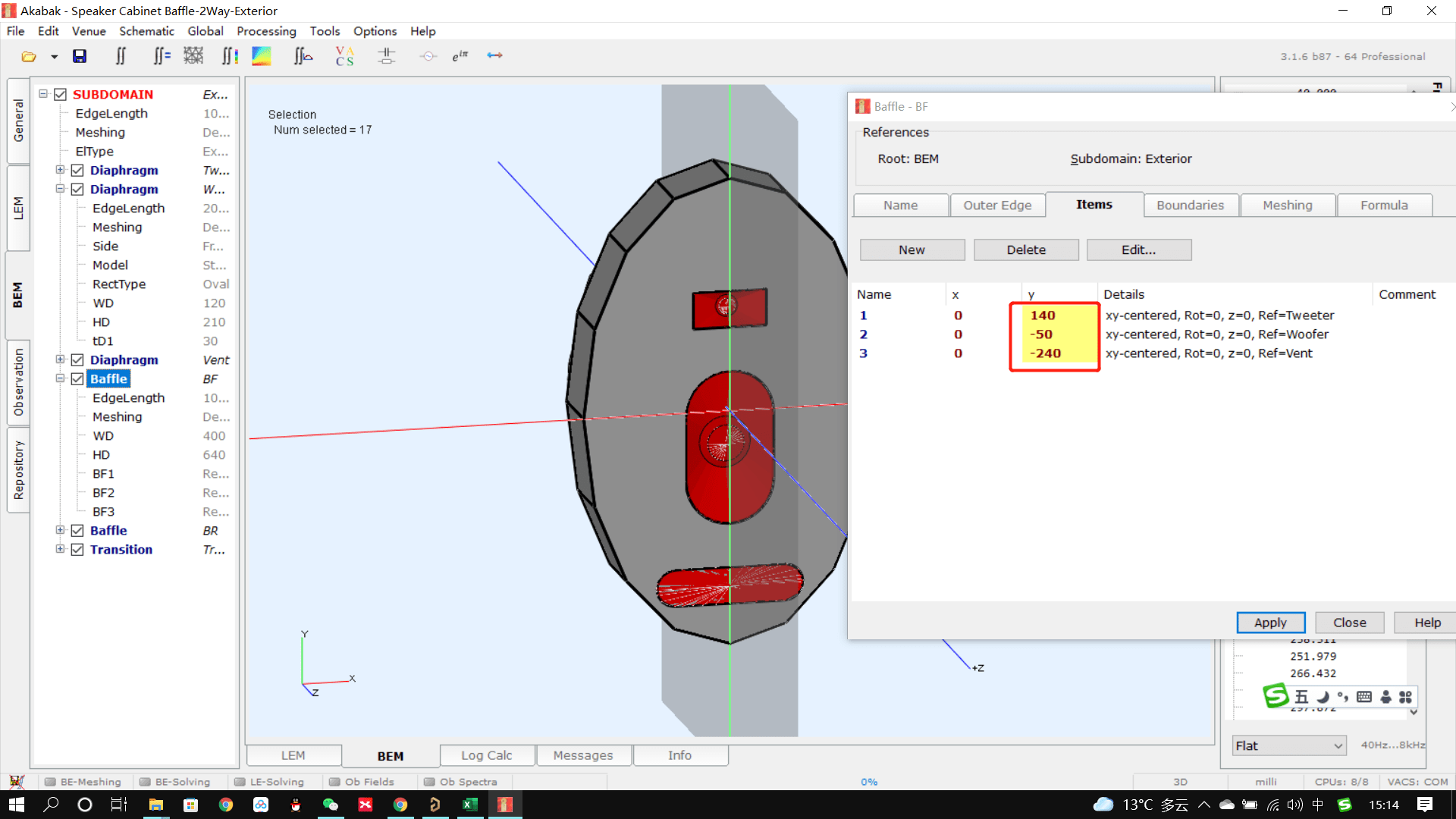Click the integral with color scale icon

coord(230,56)
